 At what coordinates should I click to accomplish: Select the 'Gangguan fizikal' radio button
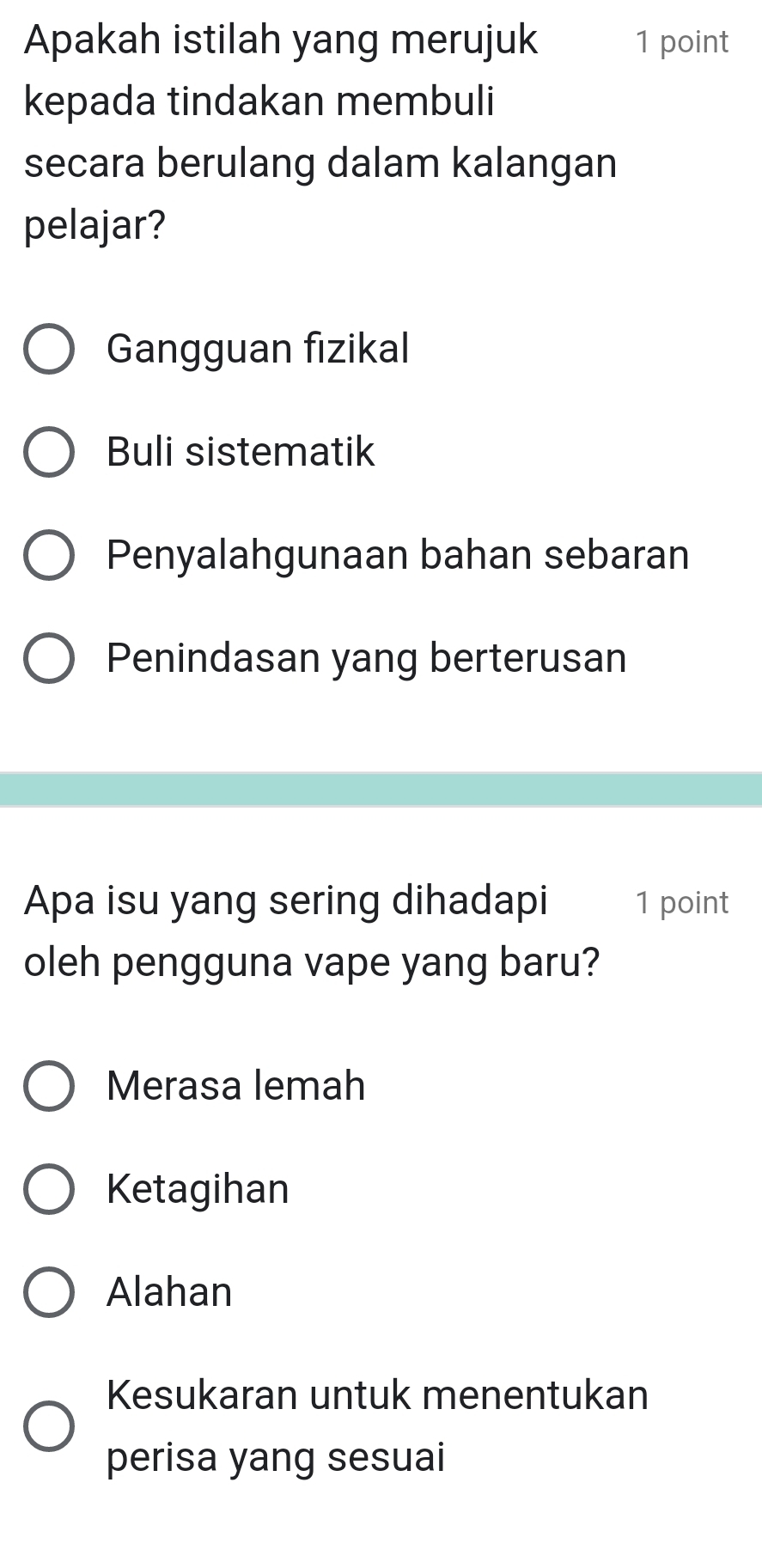point(48,350)
